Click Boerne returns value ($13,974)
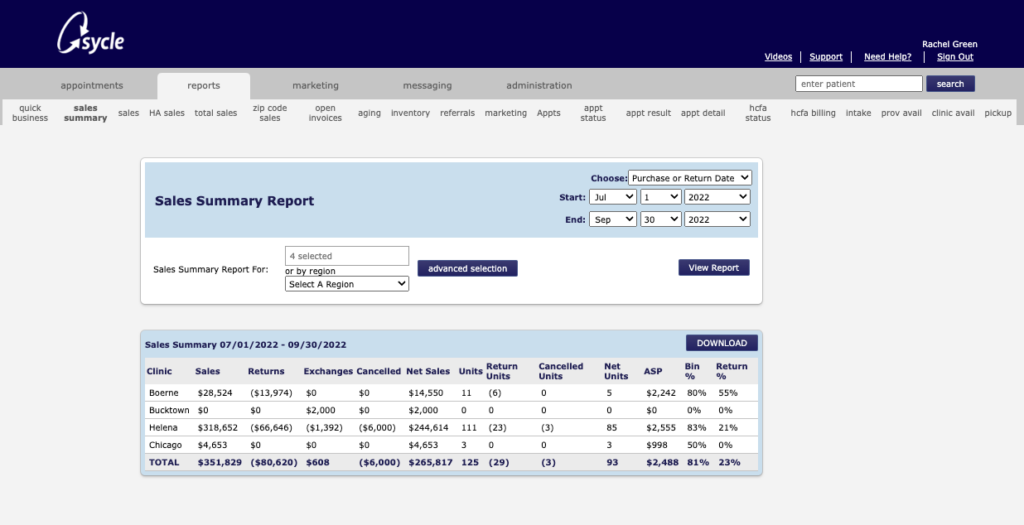 click(271, 393)
